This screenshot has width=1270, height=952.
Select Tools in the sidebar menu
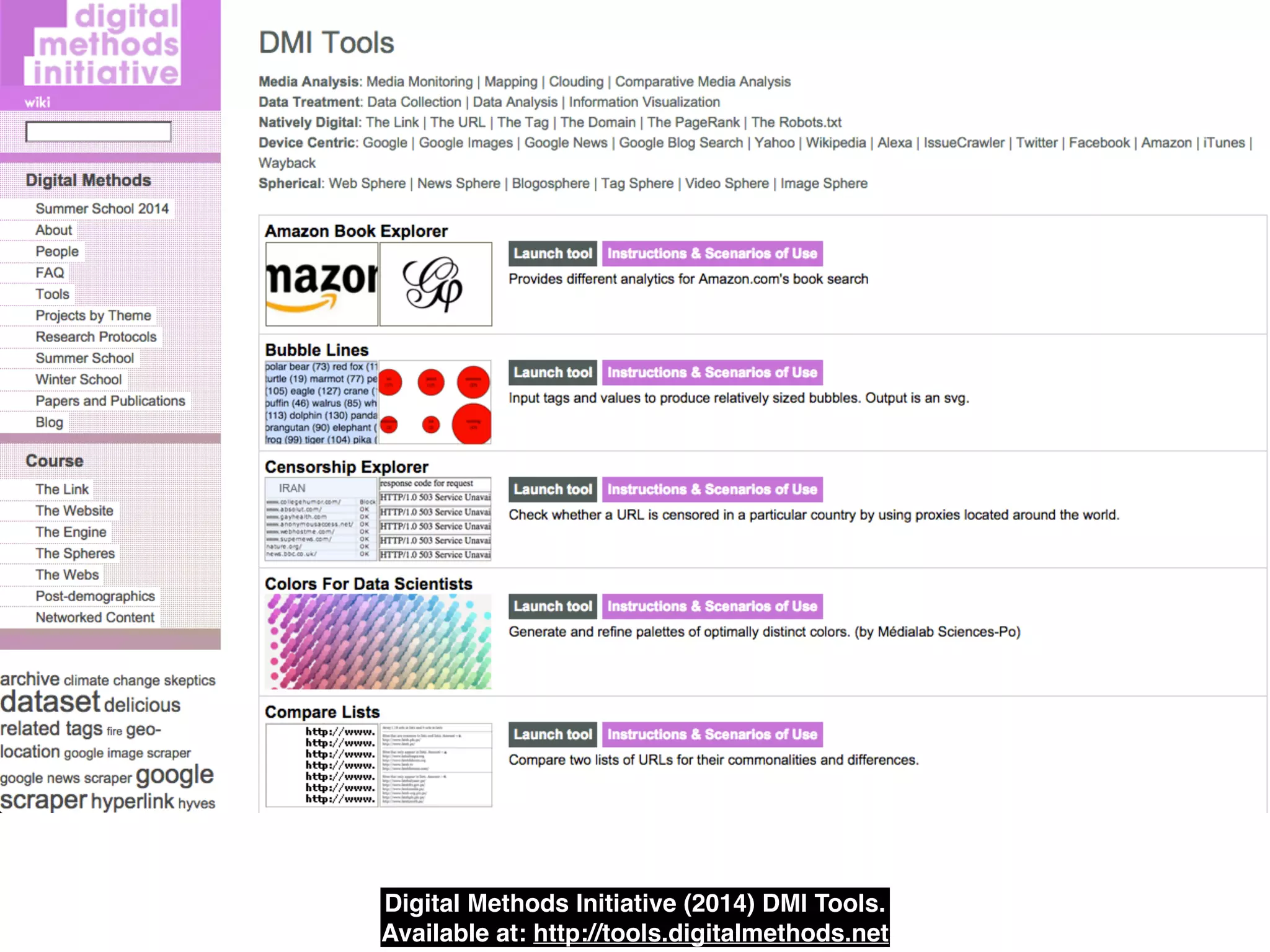(52, 294)
